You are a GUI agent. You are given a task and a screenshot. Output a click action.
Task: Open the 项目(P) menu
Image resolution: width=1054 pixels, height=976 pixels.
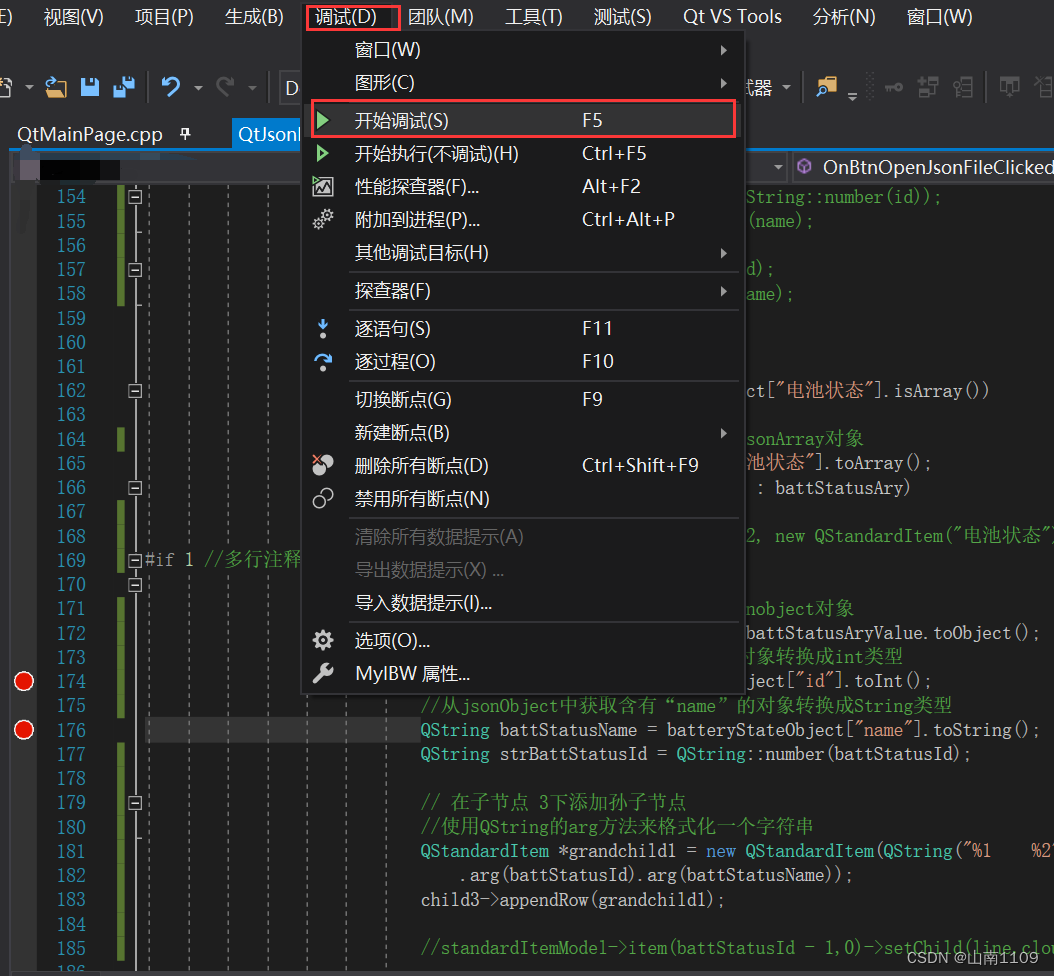click(x=164, y=17)
